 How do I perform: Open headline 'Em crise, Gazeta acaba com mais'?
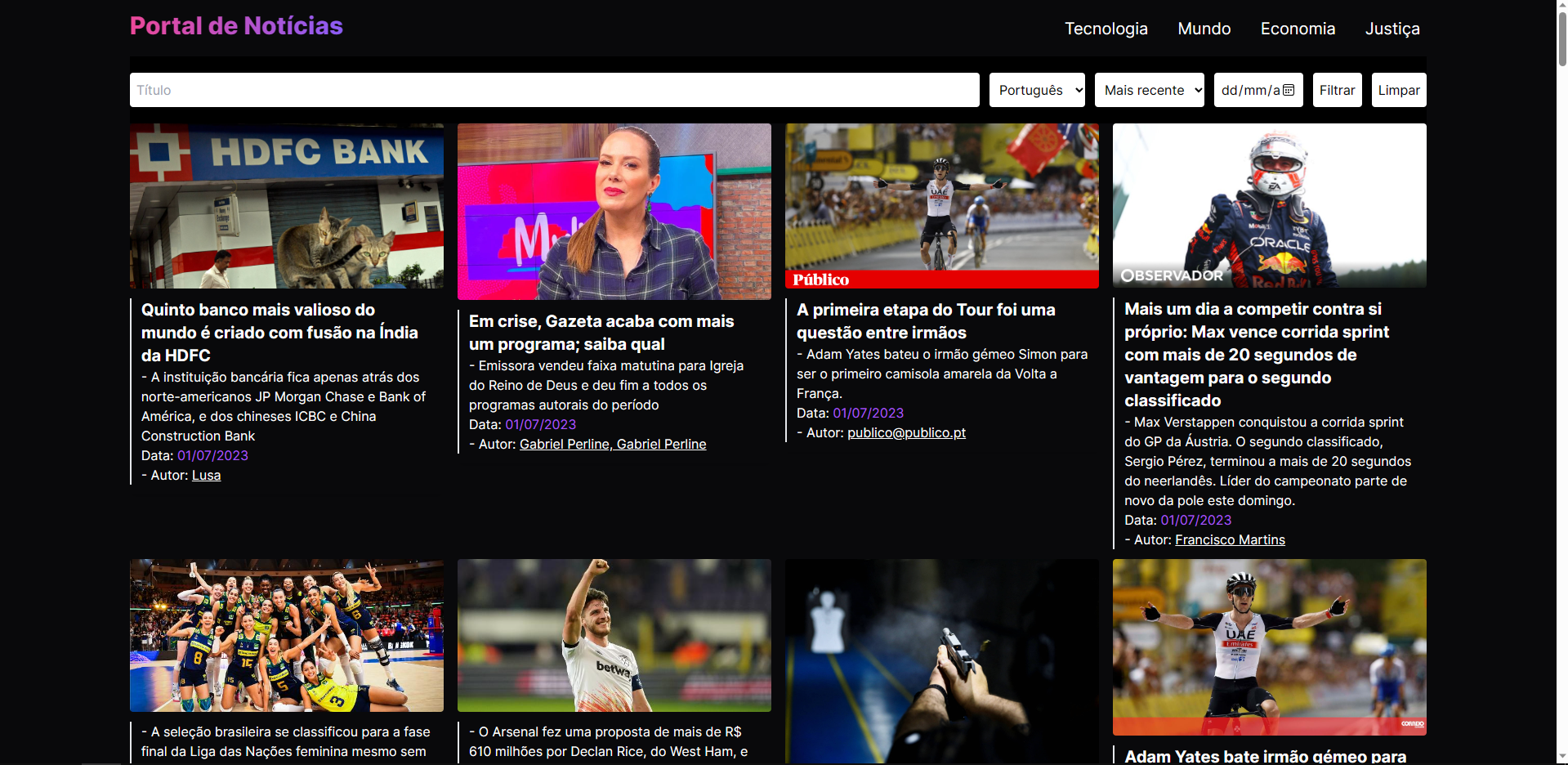[601, 333]
